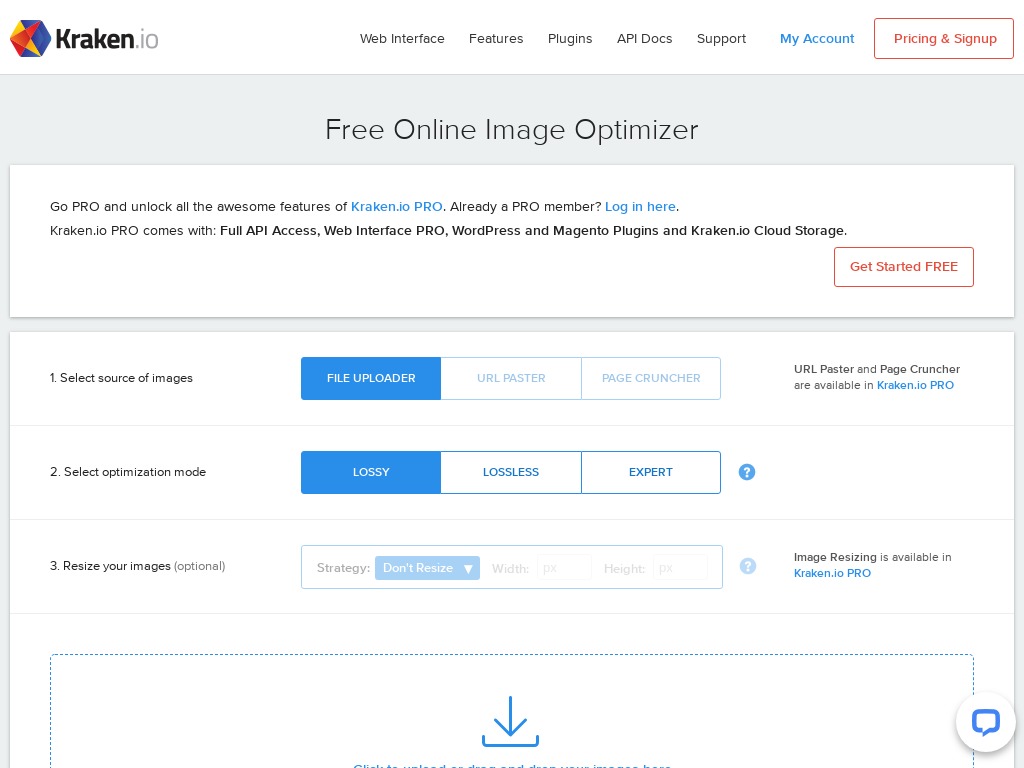Viewport: 1024px width, 768px height.
Task: Open API Docs in the navigation
Action: 645,39
